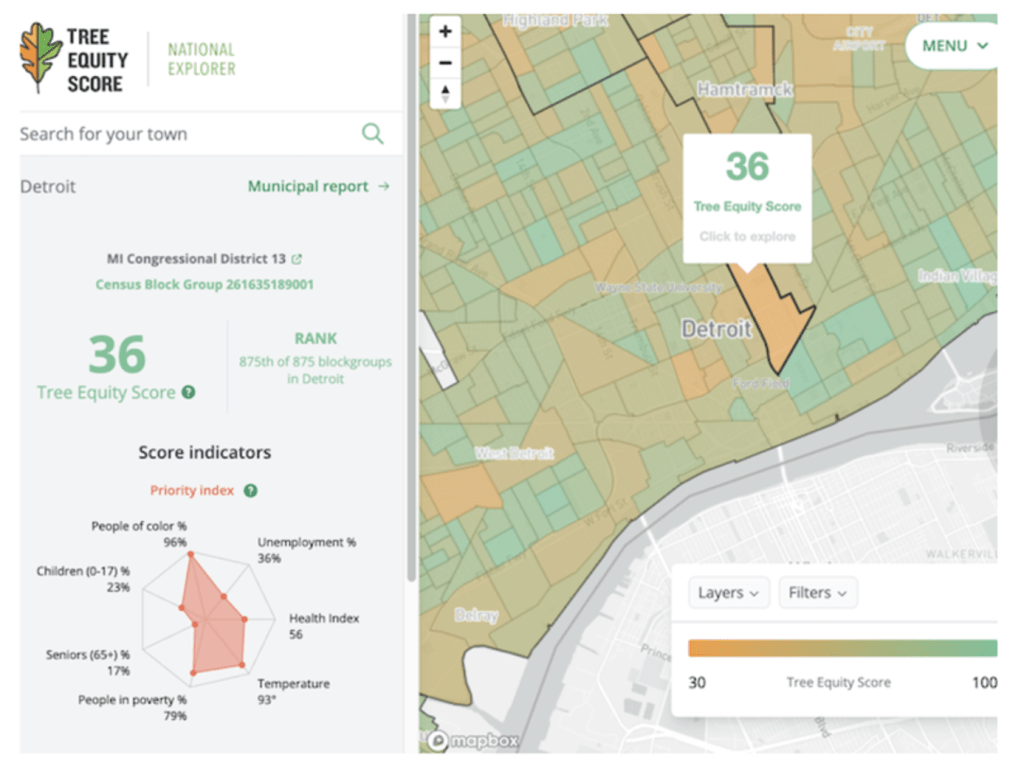The height and width of the screenshot is (780, 1024).
Task: Expand the Layers dropdown
Action: pos(728,593)
